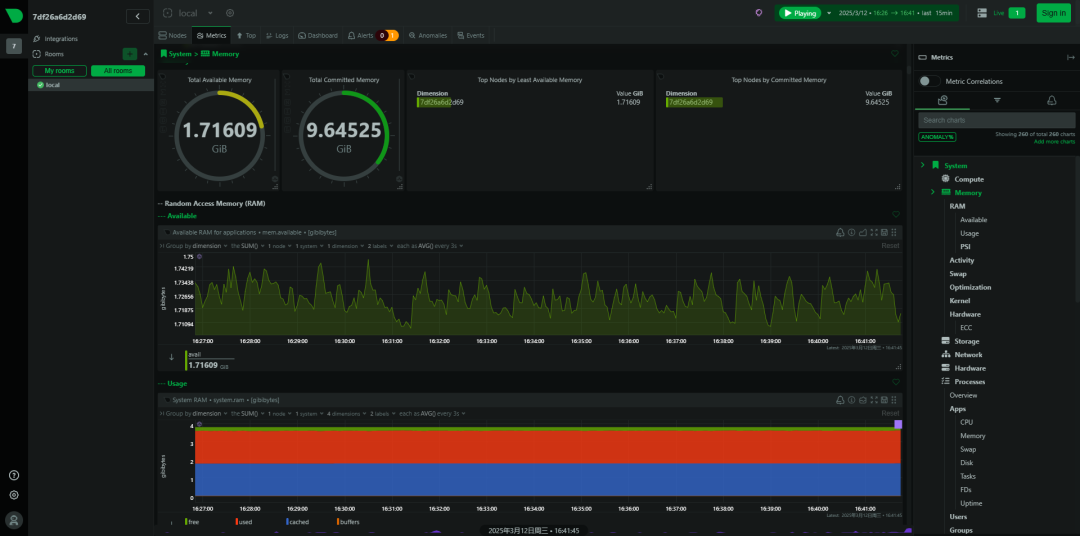Select the filter tab icon in Metrics panel
The width and height of the screenshot is (1080, 536).
(997, 101)
